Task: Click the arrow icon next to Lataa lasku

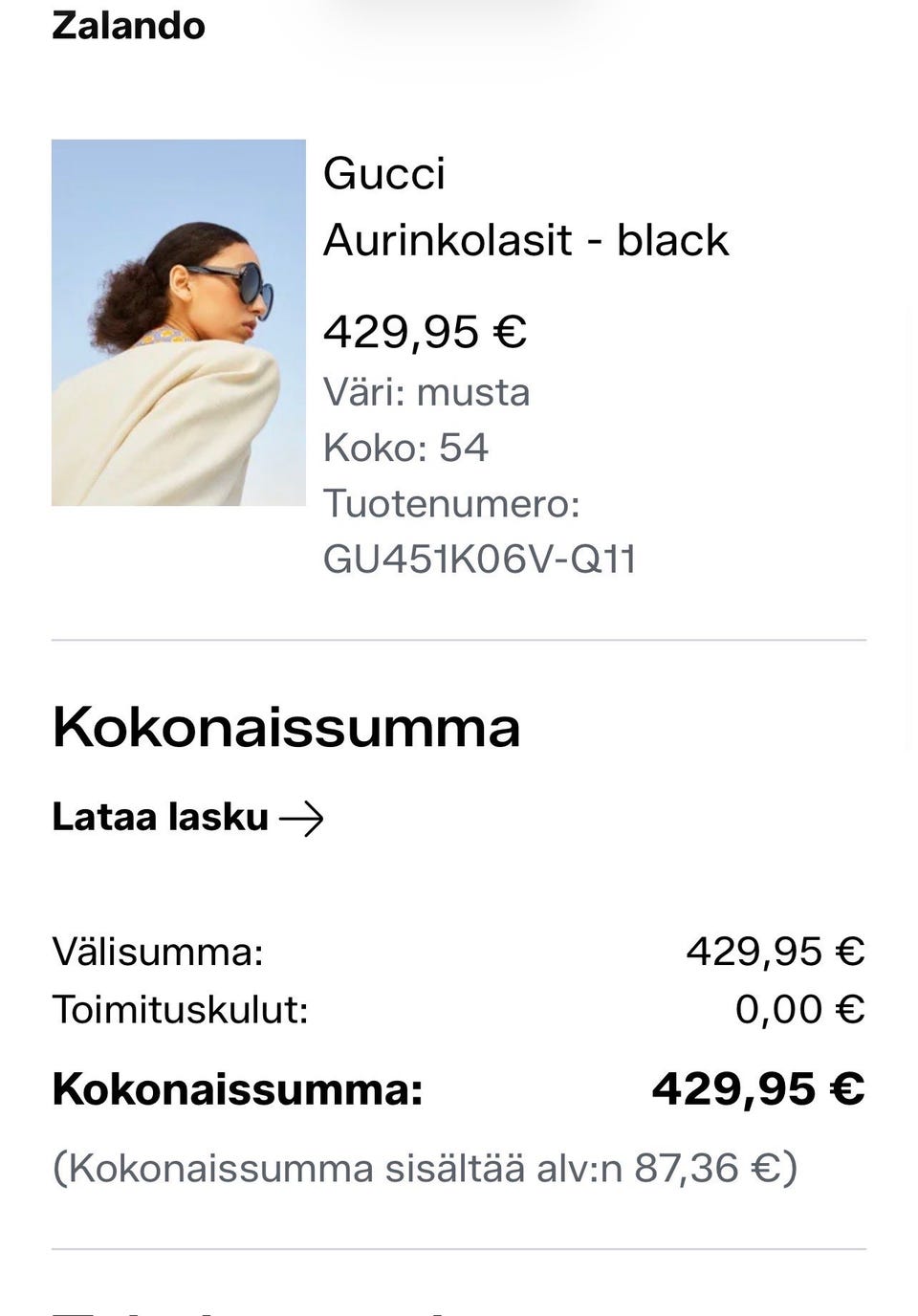Action: pos(306,817)
